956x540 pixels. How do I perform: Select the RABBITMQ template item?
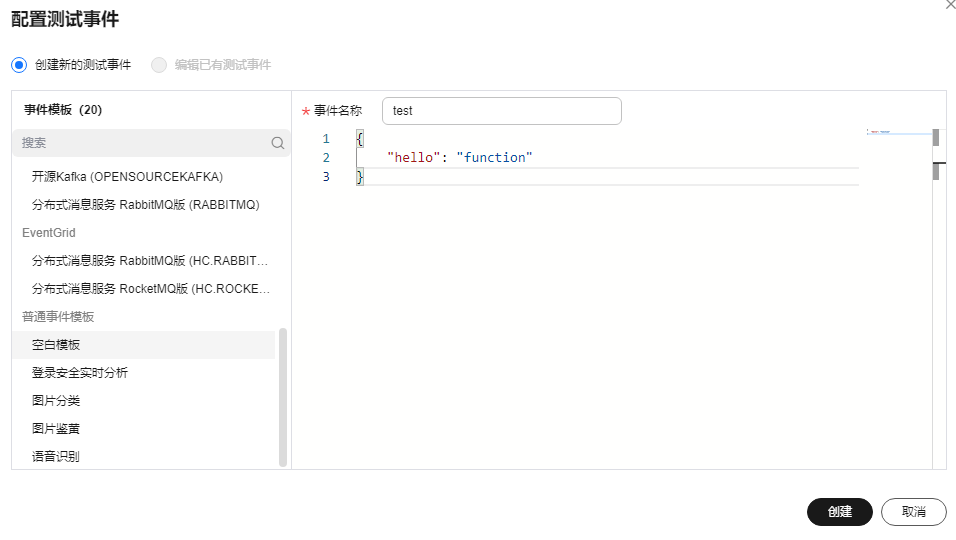tap(145, 205)
